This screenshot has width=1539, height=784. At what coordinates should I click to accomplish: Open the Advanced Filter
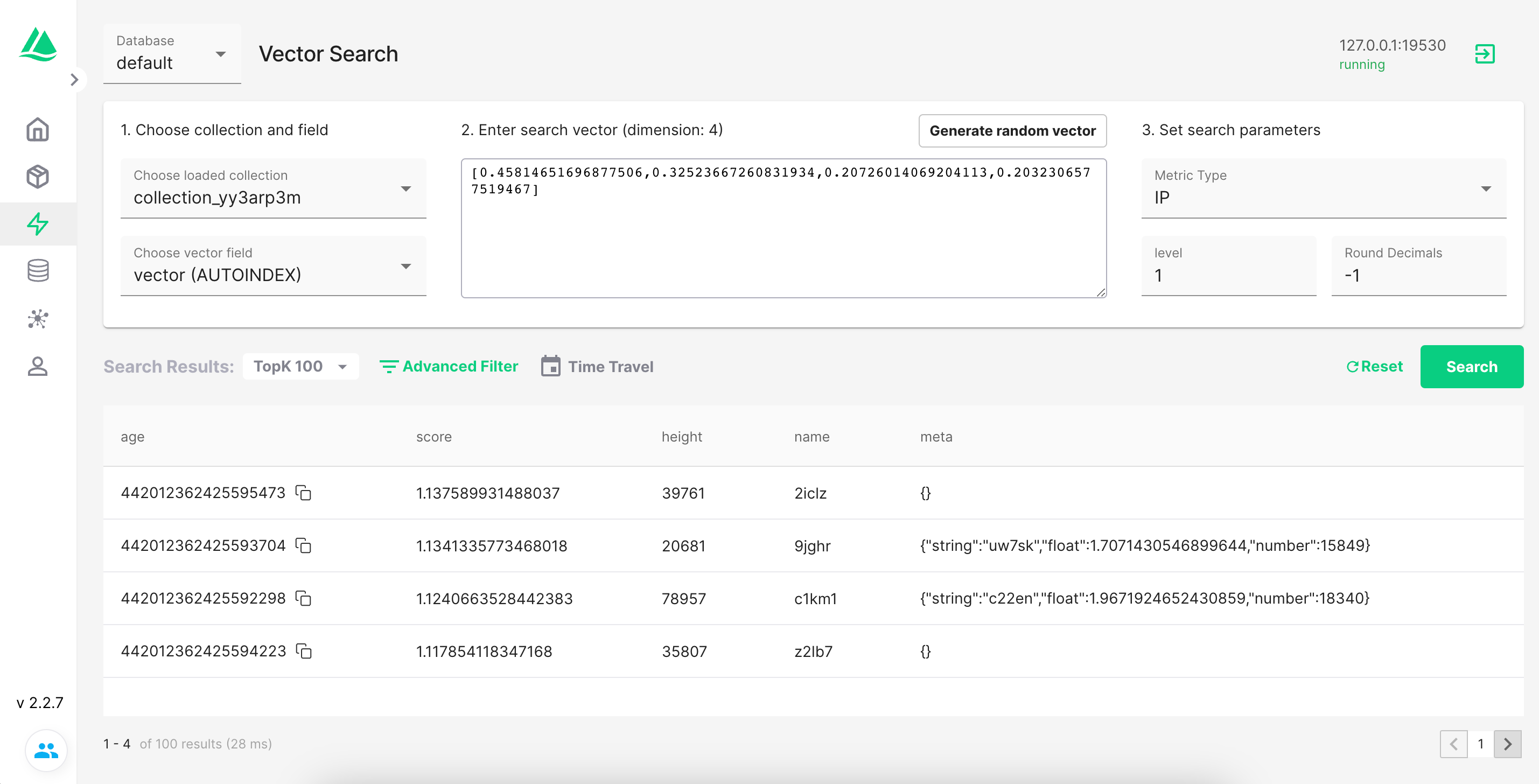(x=449, y=366)
